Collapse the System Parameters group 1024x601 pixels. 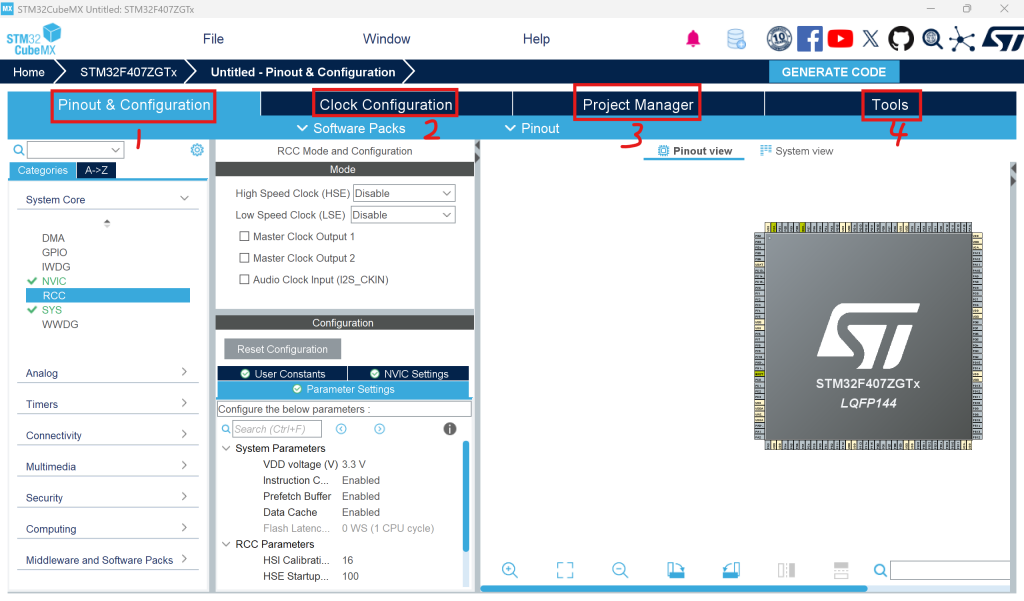click(226, 448)
